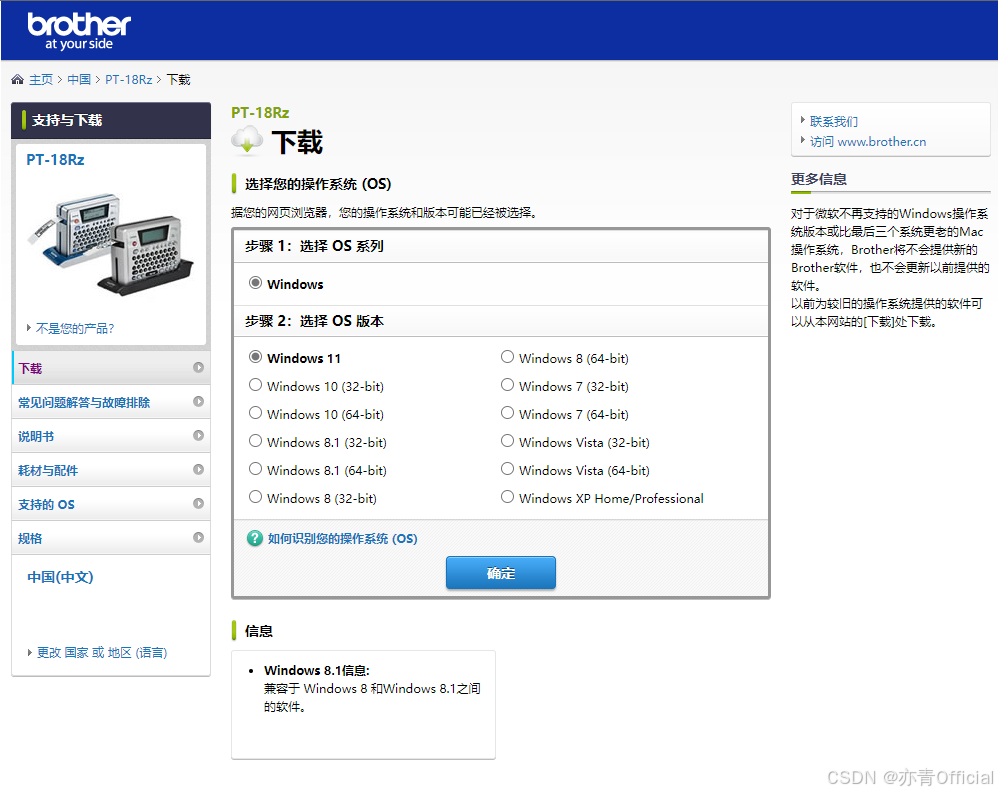
Task: Pick Windows 8 (64-bit) option
Action: [x=507, y=356]
